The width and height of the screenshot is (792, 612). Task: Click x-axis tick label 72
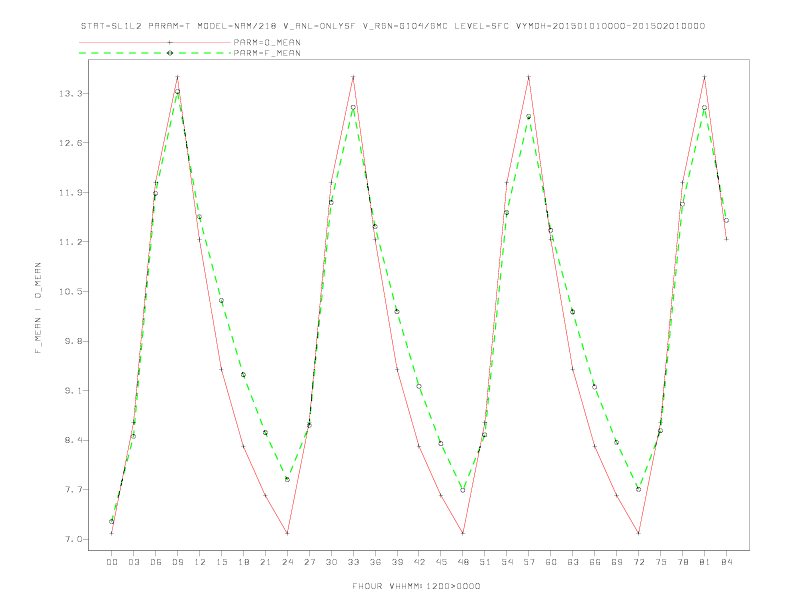[x=639, y=562]
